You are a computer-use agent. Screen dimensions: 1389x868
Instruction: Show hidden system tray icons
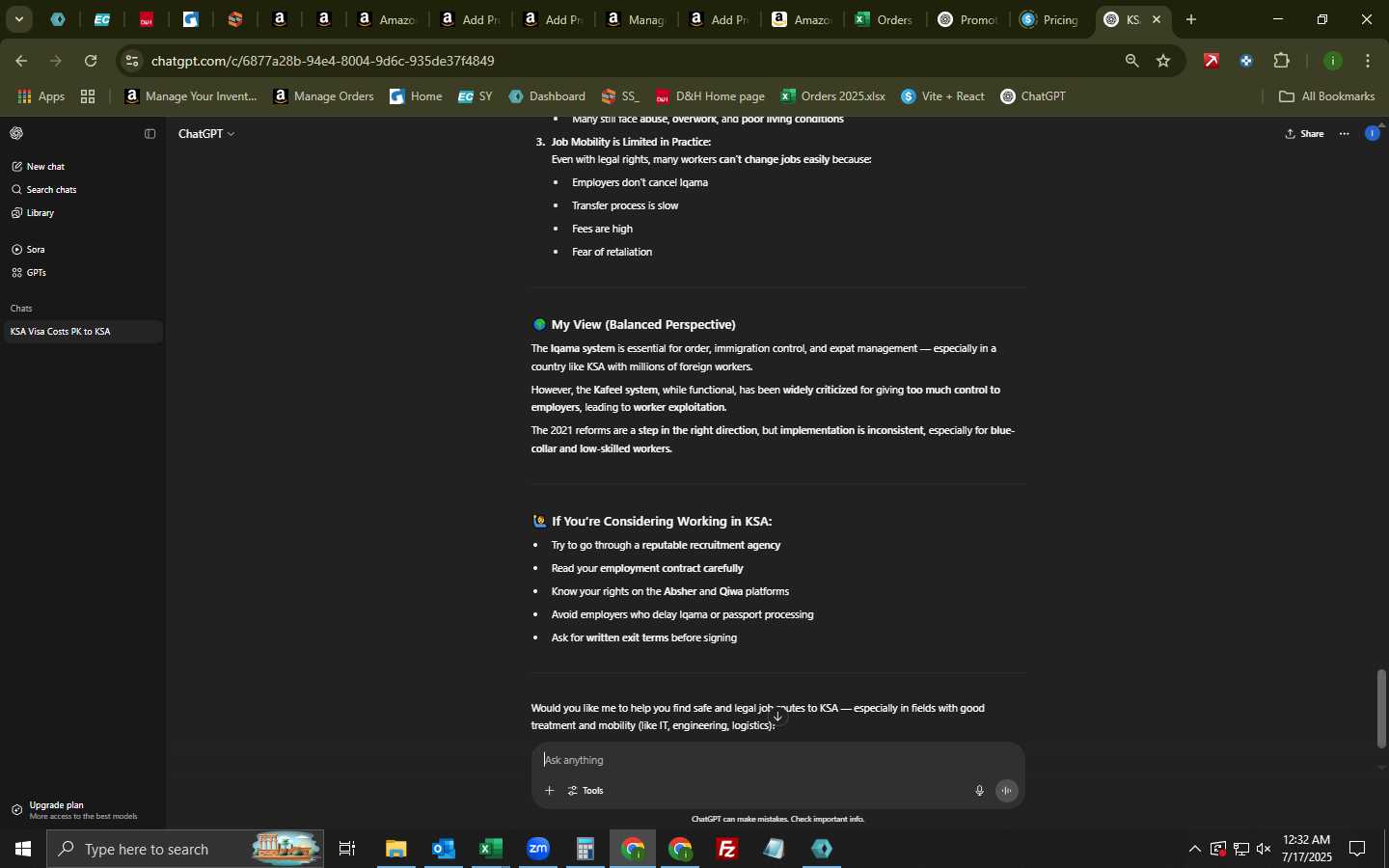1195,850
